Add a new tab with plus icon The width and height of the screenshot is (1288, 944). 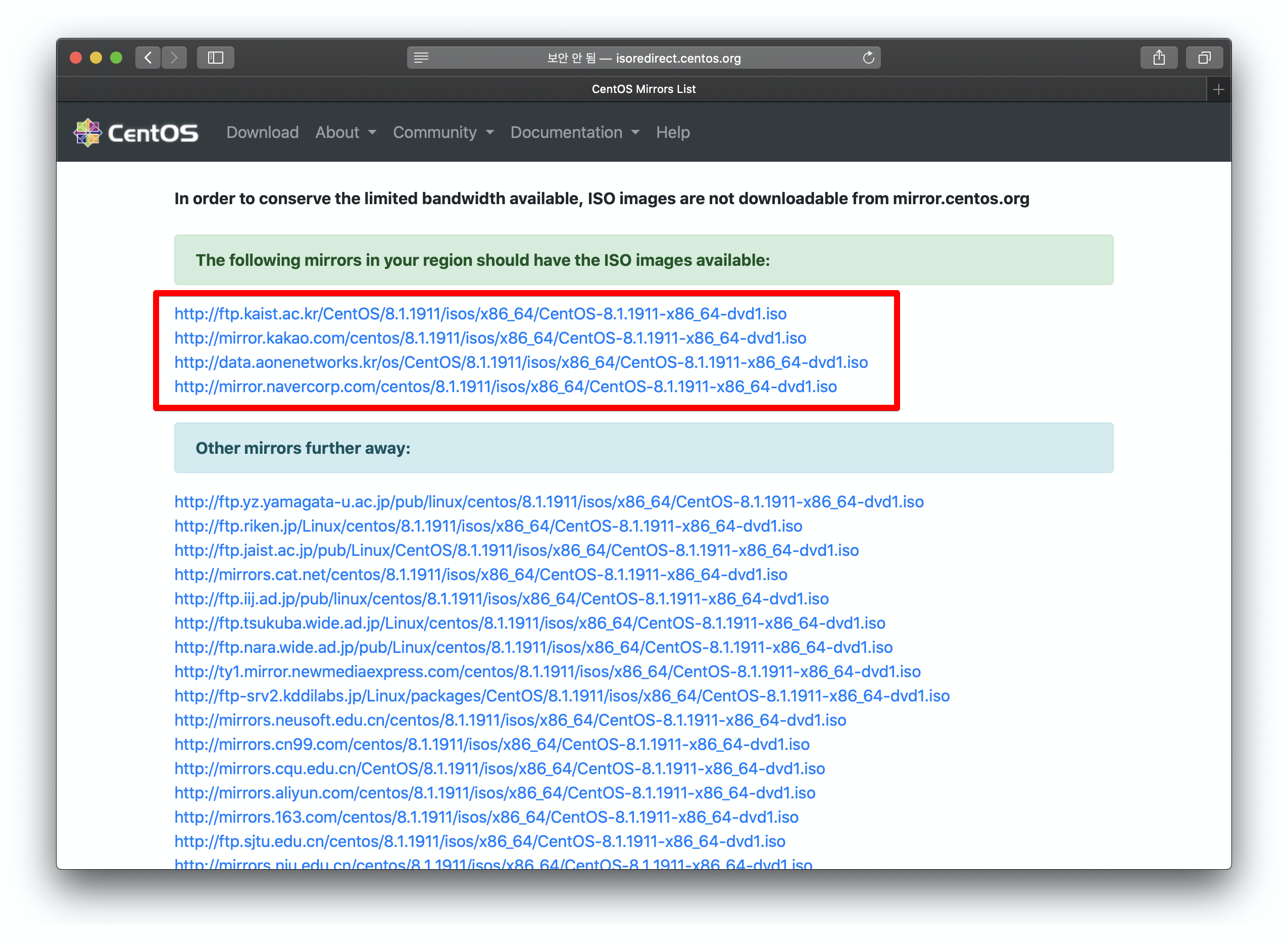[1218, 90]
